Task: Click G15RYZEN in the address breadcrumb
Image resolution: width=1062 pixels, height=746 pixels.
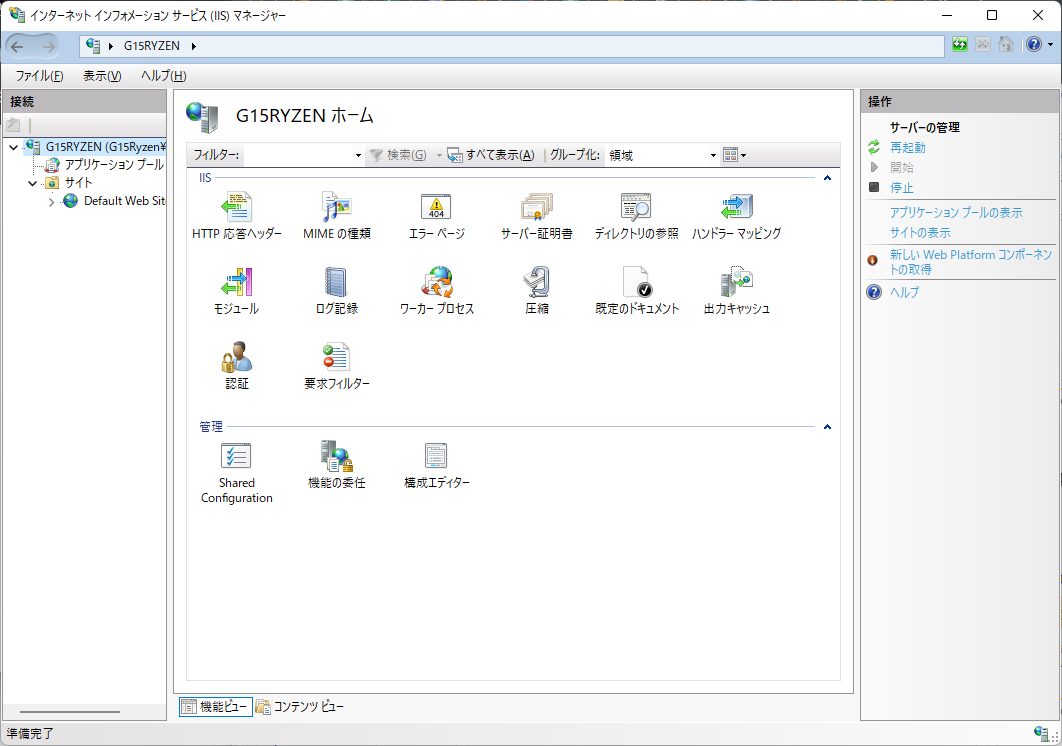Action: point(152,46)
